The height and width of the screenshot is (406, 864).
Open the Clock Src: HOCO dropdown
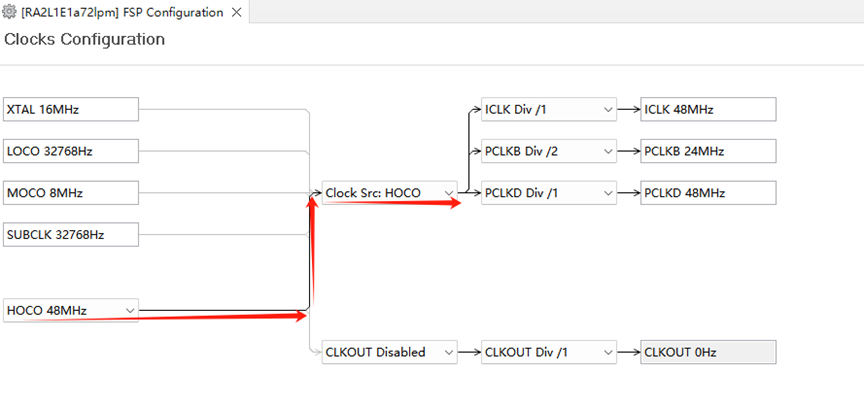390,193
